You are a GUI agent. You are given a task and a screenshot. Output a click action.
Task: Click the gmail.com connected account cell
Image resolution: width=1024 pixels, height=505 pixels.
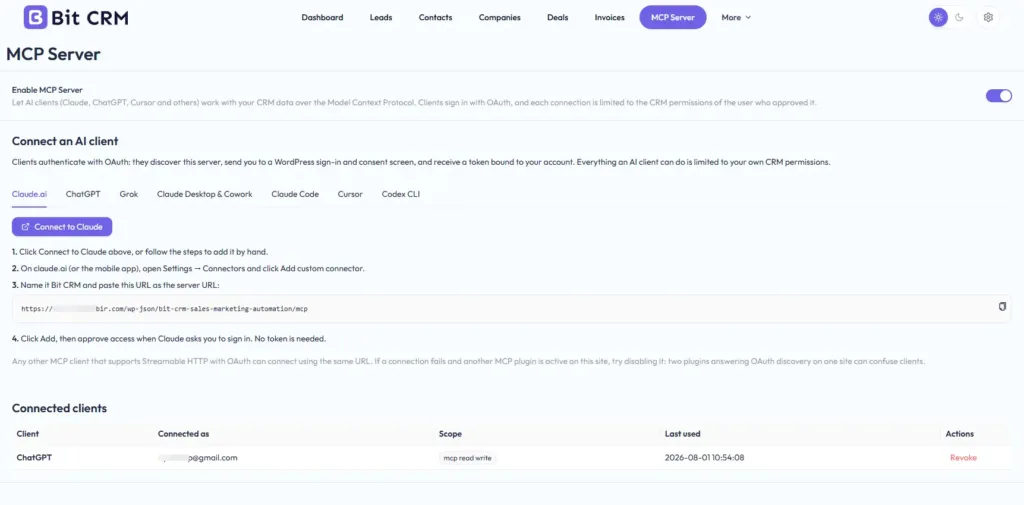click(198, 457)
